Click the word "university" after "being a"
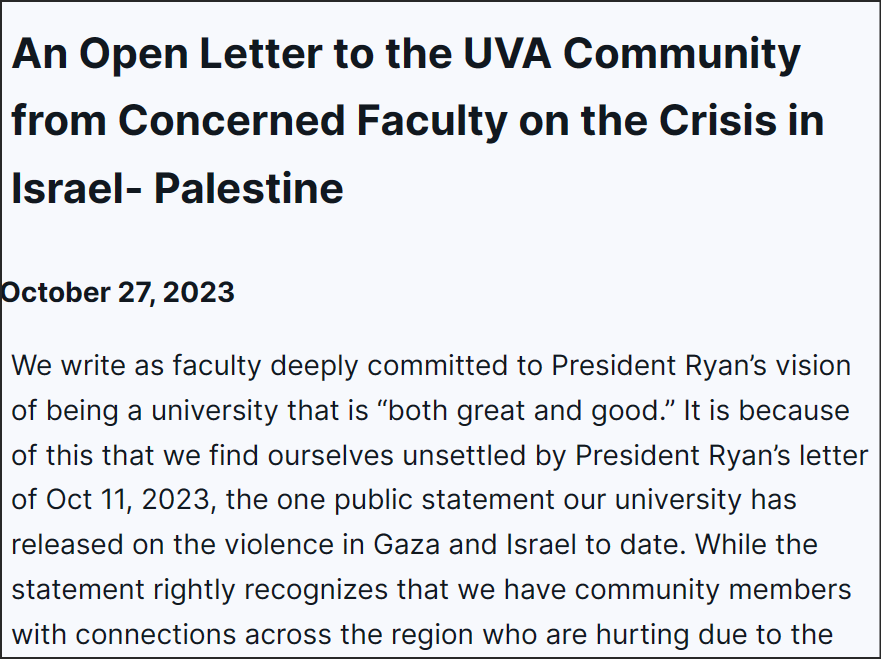 tap(215, 411)
